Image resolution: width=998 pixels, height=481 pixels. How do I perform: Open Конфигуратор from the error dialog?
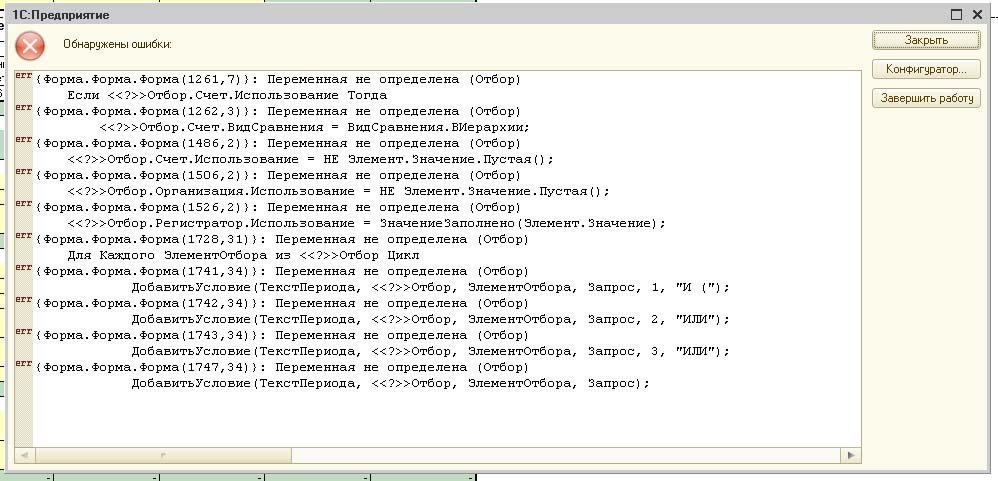926,69
